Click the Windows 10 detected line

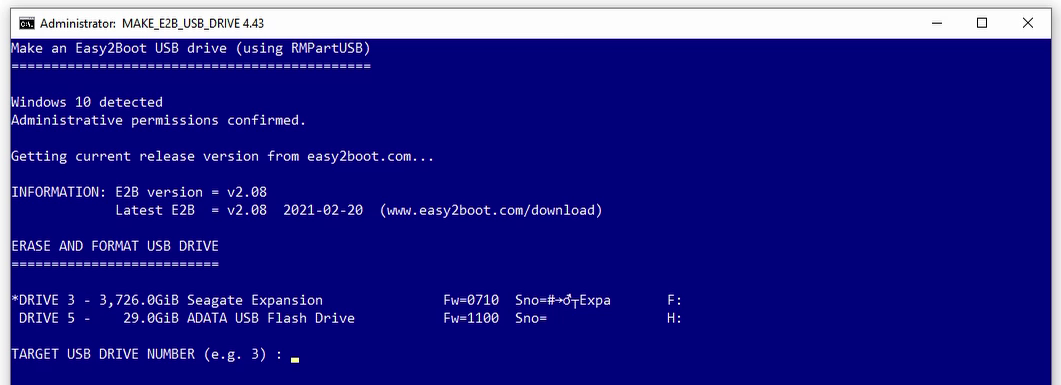[87, 103]
